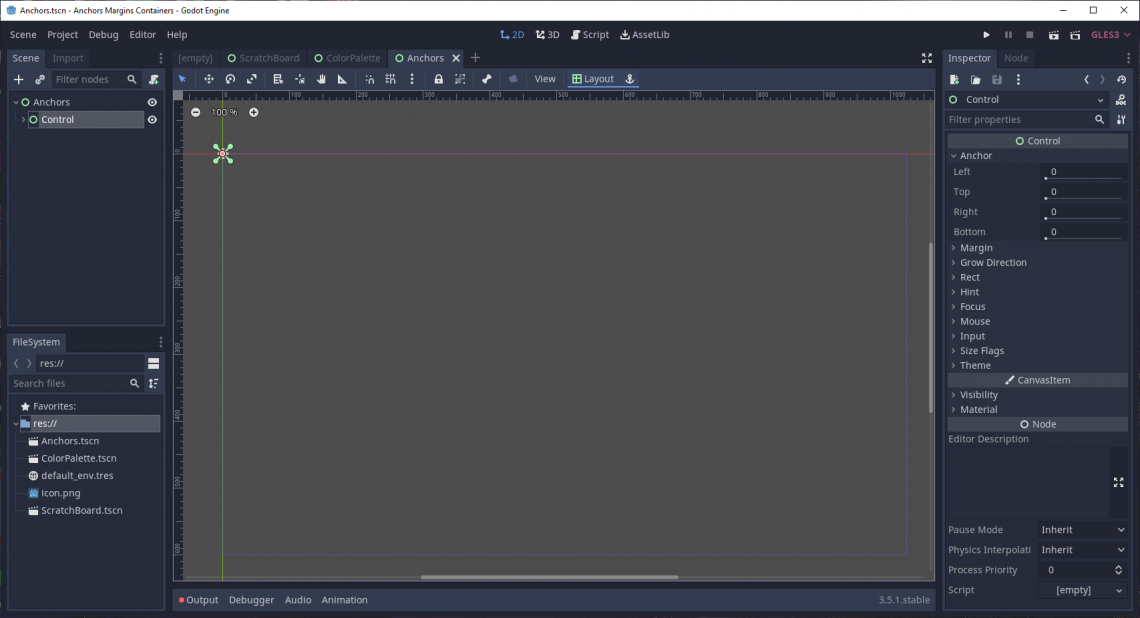The image size is (1140, 618).
Task: Switch to the Script workspace
Action: 590,34
